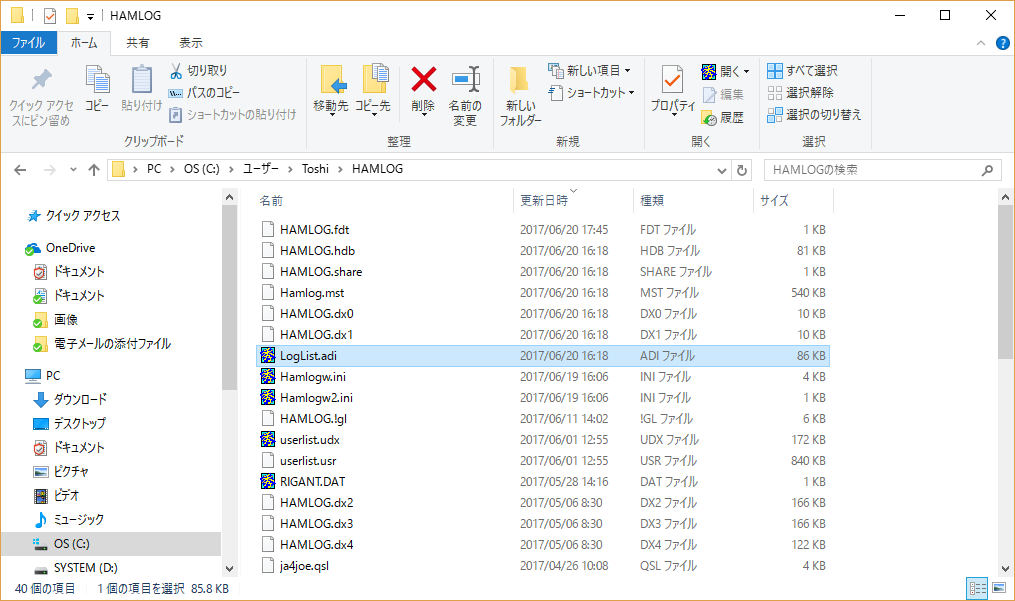The width and height of the screenshot is (1015, 601).
Task: Expand the 開く dropdown arrow
Action: 746,71
